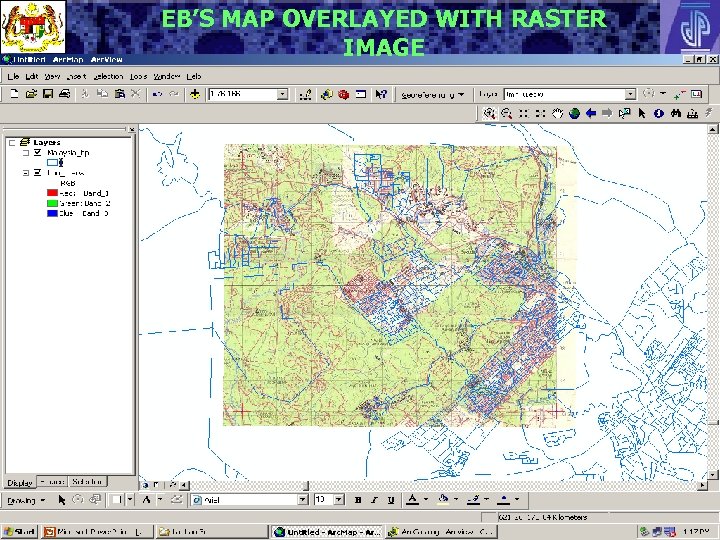Viewport: 720px width, 540px height.
Task: Open the Tools menu
Action: pos(138,76)
